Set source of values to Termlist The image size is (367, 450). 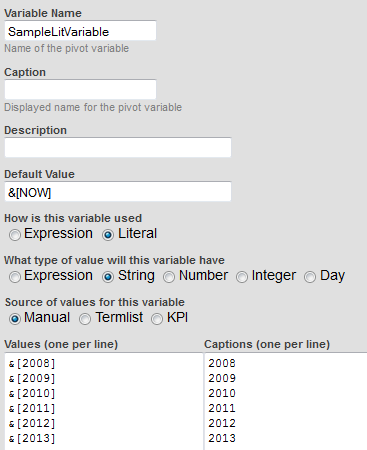click(x=85, y=319)
